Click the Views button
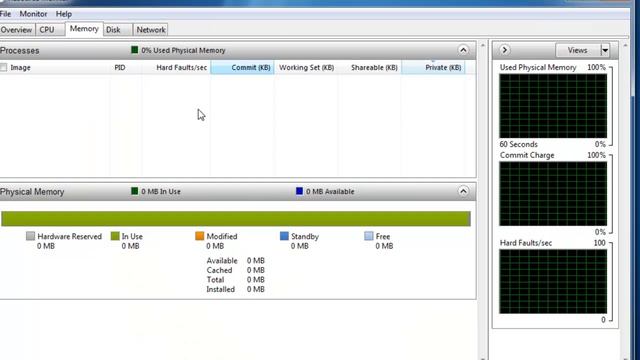The width and height of the screenshot is (640, 360). click(x=578, y=50)
